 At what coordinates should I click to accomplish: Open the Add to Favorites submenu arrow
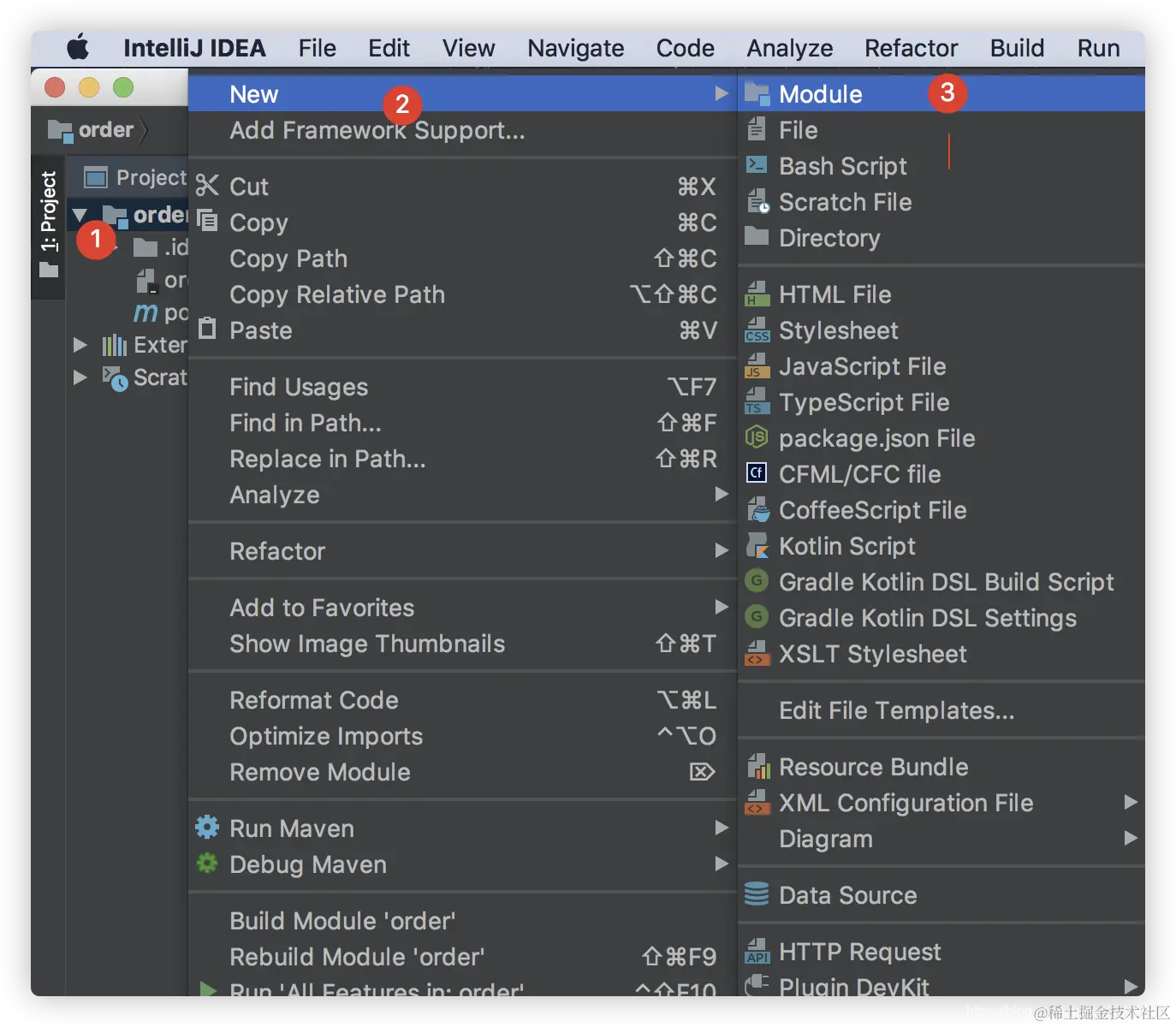pyautogui.click(x=722, y=607)
